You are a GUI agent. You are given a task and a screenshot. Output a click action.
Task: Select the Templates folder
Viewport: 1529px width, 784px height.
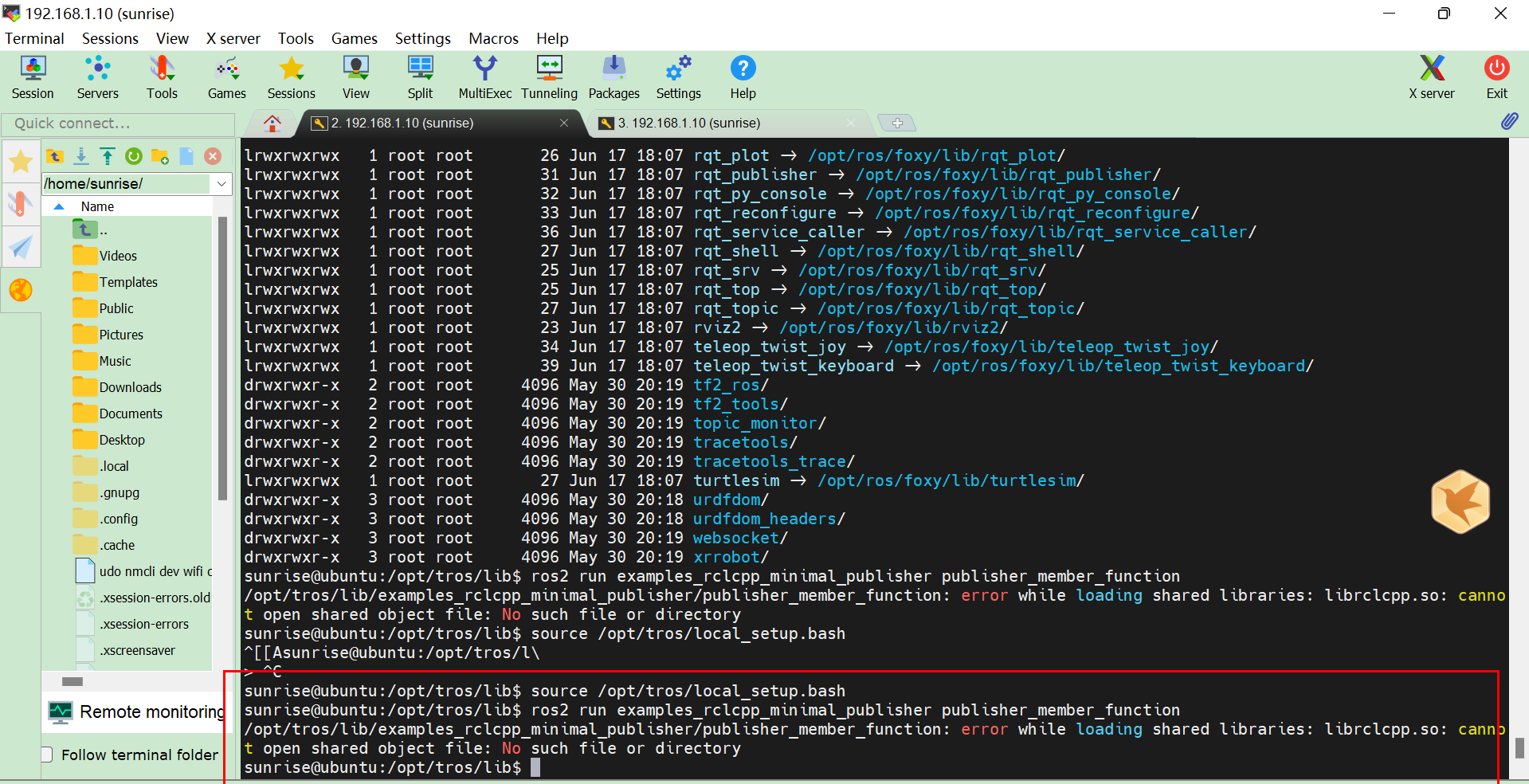coord(116,282)
